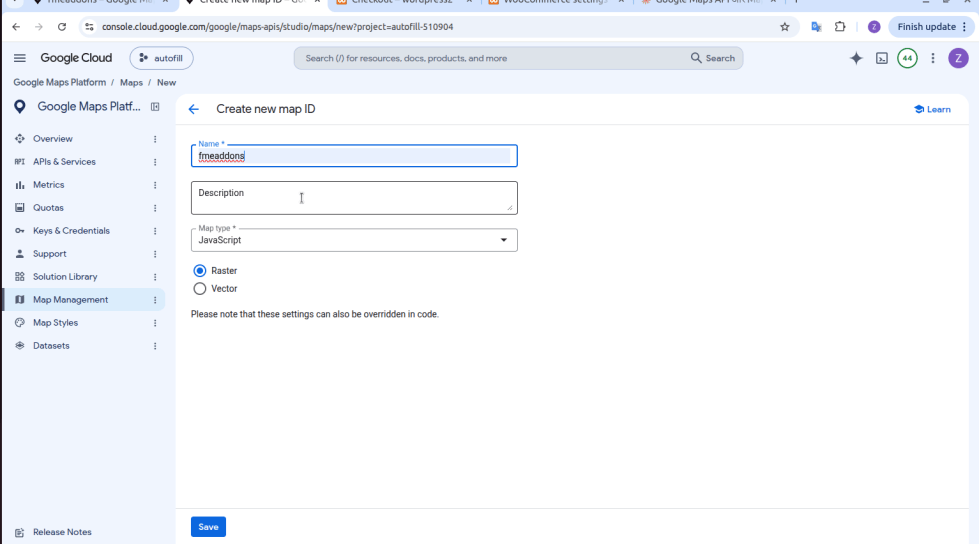Open the header three-dot settings menu

point(933,58)
